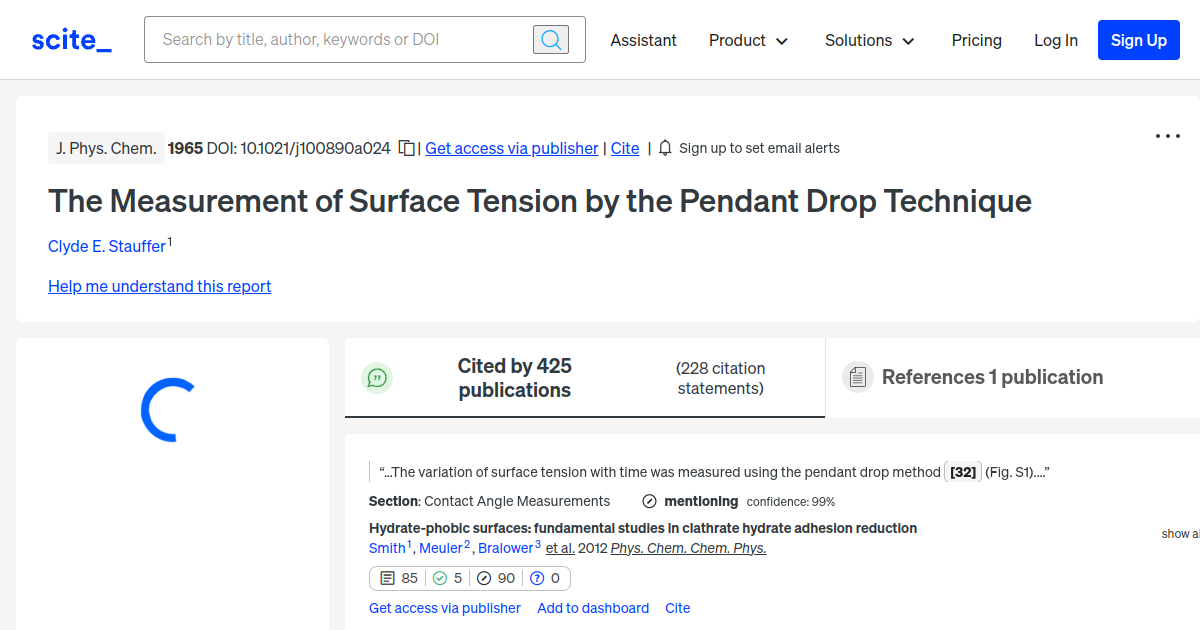This screenshot has width=1200, height=630.
Task: Click the search magnifying glass icon
Action: coord(550,39)
